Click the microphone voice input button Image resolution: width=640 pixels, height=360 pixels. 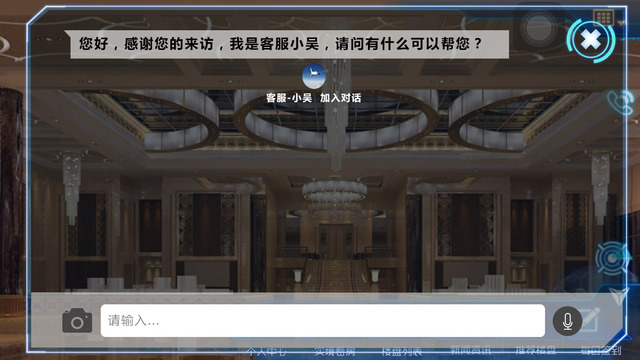pos(567,321)
